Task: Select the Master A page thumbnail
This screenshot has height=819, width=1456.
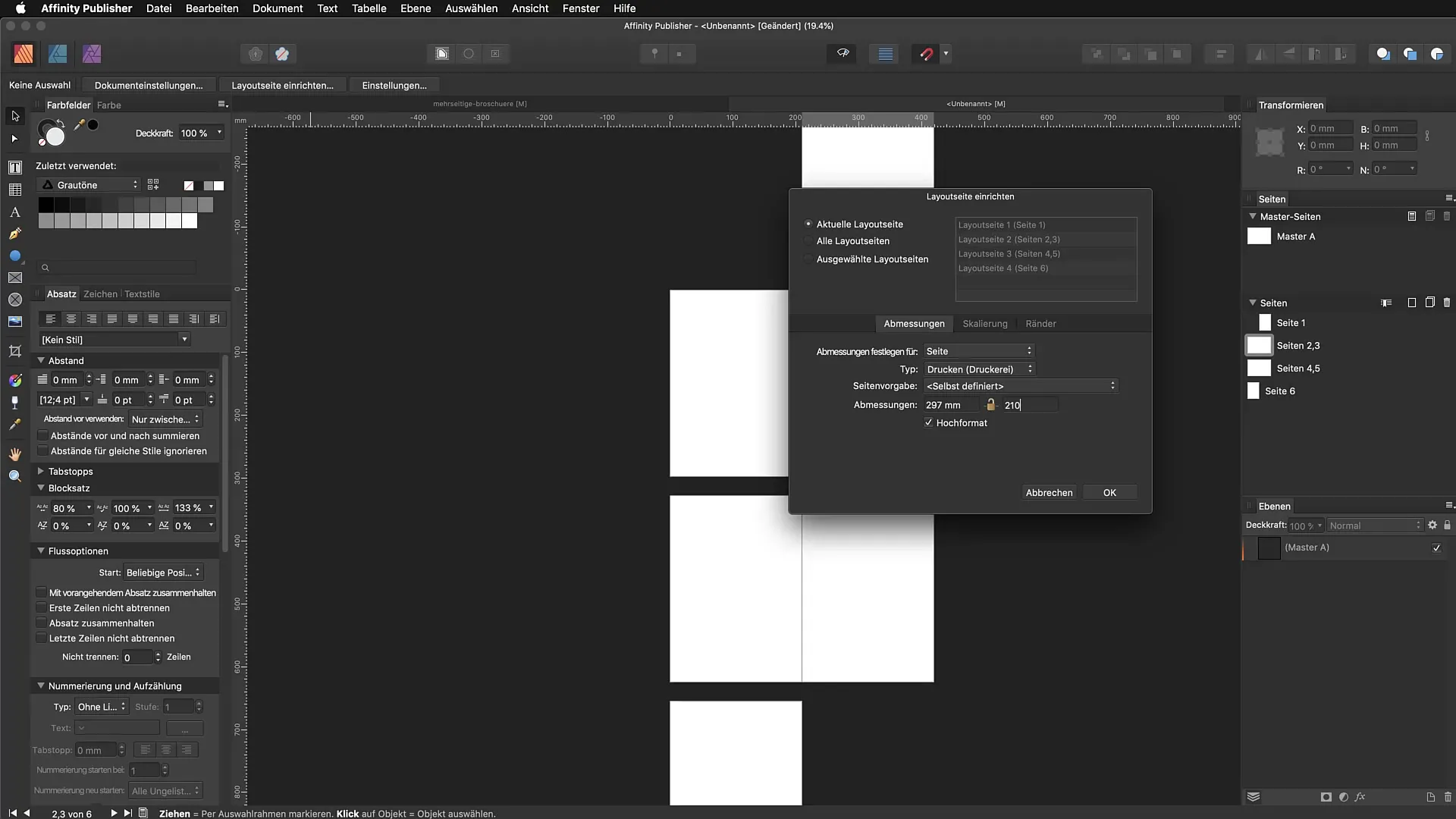Action: pyautogui.click(x=1259, y=236)
